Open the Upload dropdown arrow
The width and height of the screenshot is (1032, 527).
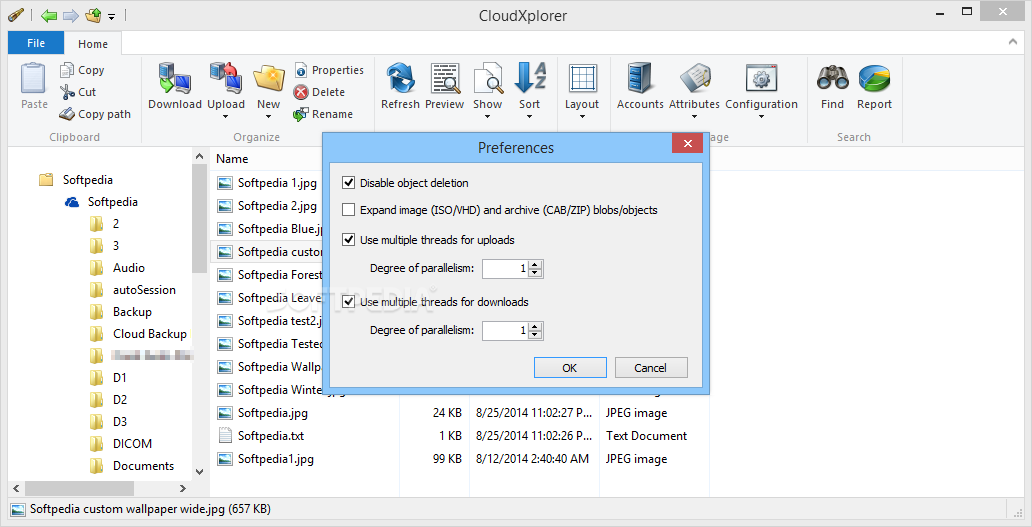(x=226, y=117)
